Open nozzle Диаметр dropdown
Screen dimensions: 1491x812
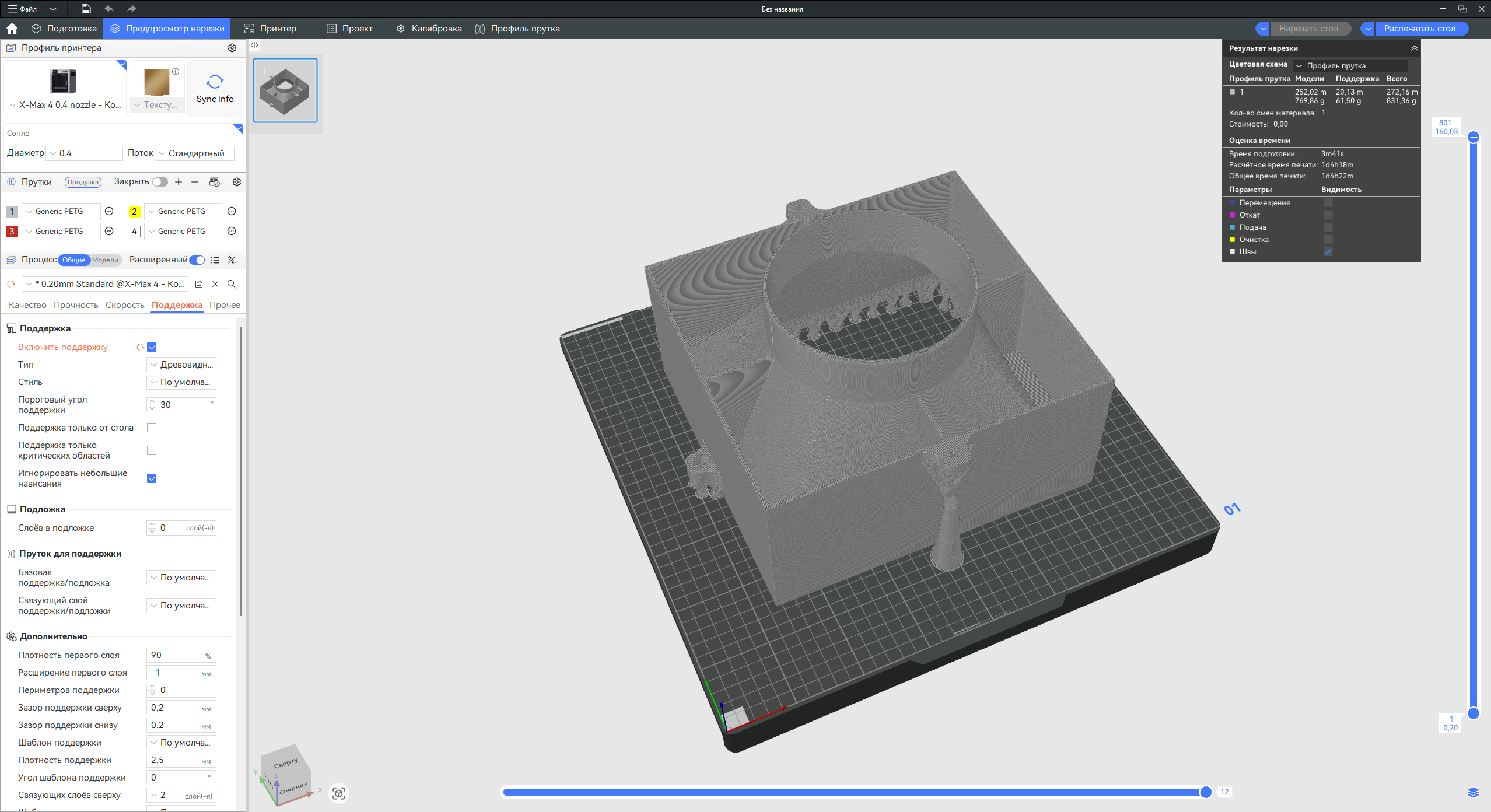85,153
